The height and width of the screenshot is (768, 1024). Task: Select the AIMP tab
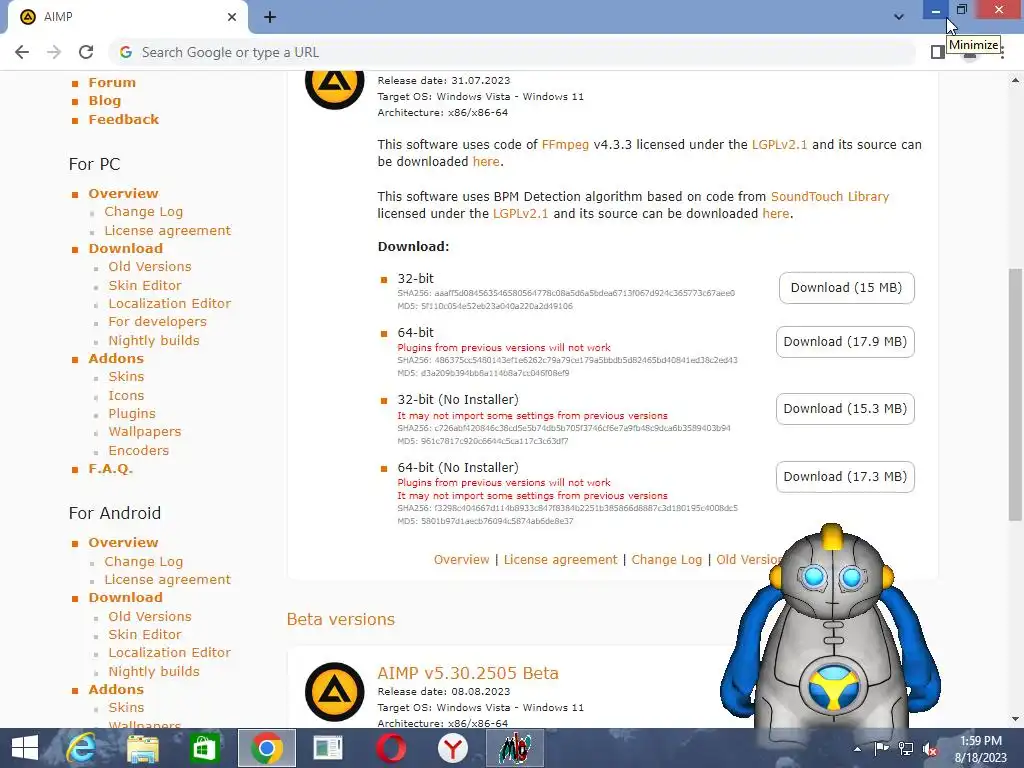[127, 17]
